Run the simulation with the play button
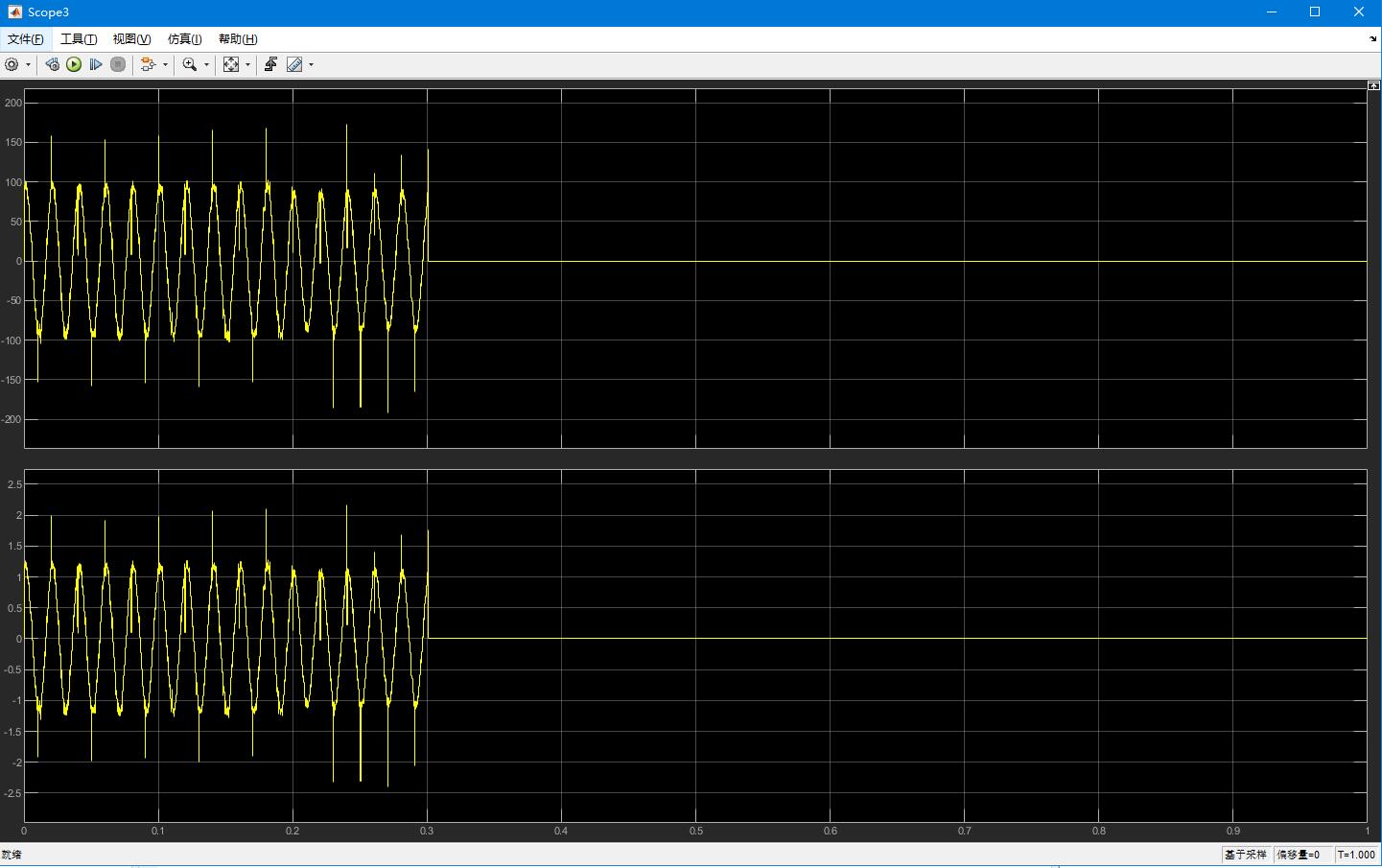This screenshot has width=1382, height=868. pyautogui.click(x=74, y=64)
